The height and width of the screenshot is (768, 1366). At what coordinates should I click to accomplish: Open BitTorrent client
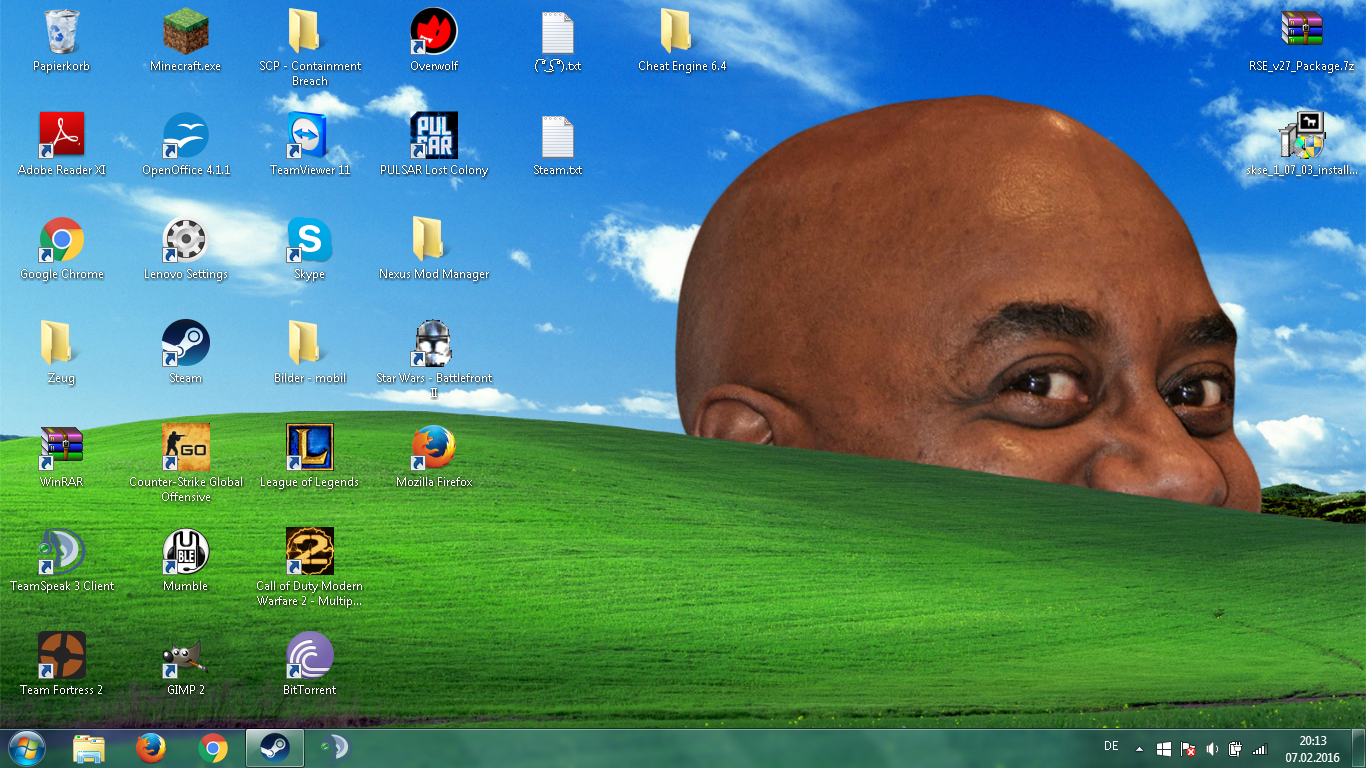[x=309, y=655]
